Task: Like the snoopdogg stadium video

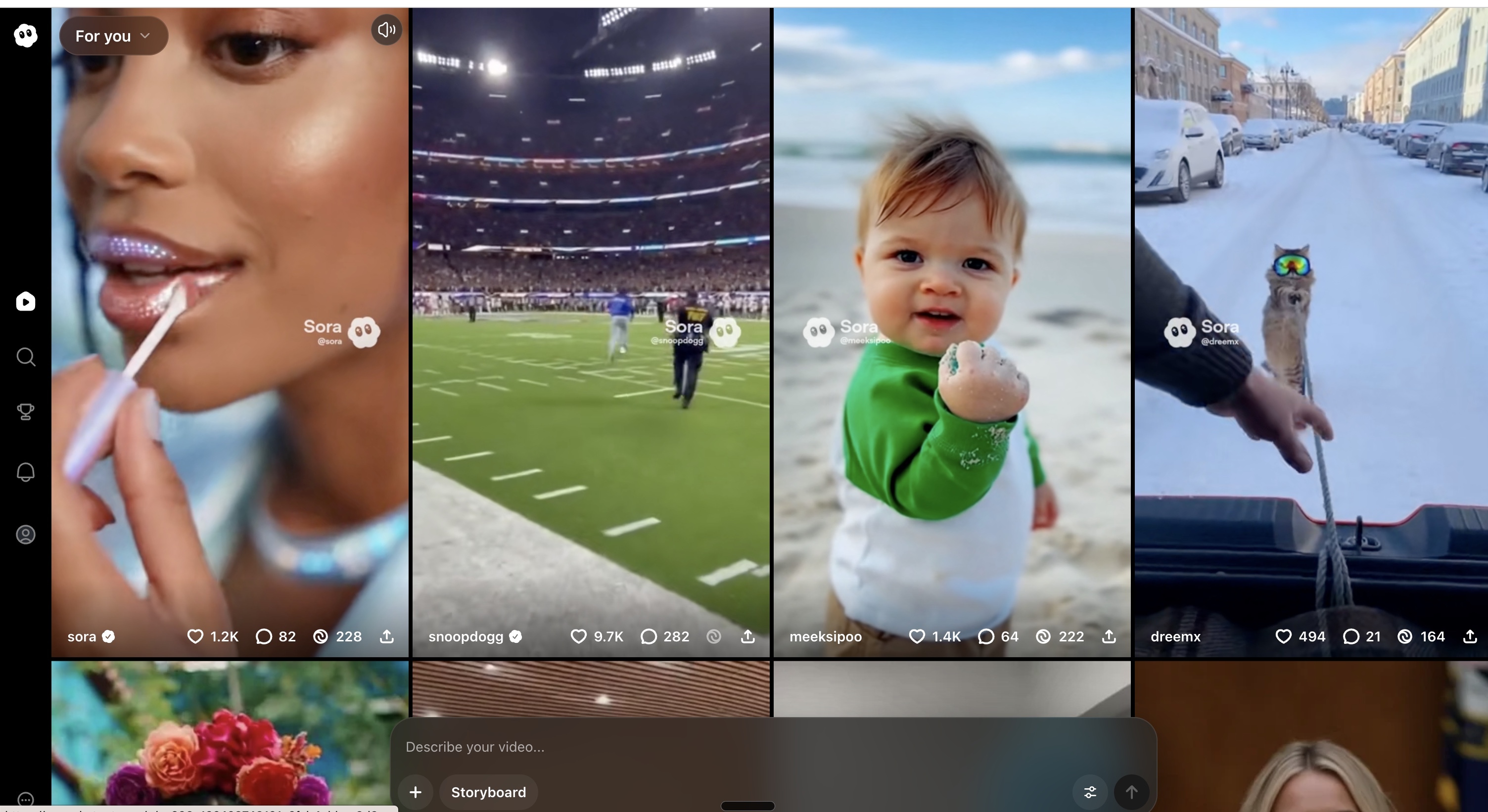Action: pos(578,636)
